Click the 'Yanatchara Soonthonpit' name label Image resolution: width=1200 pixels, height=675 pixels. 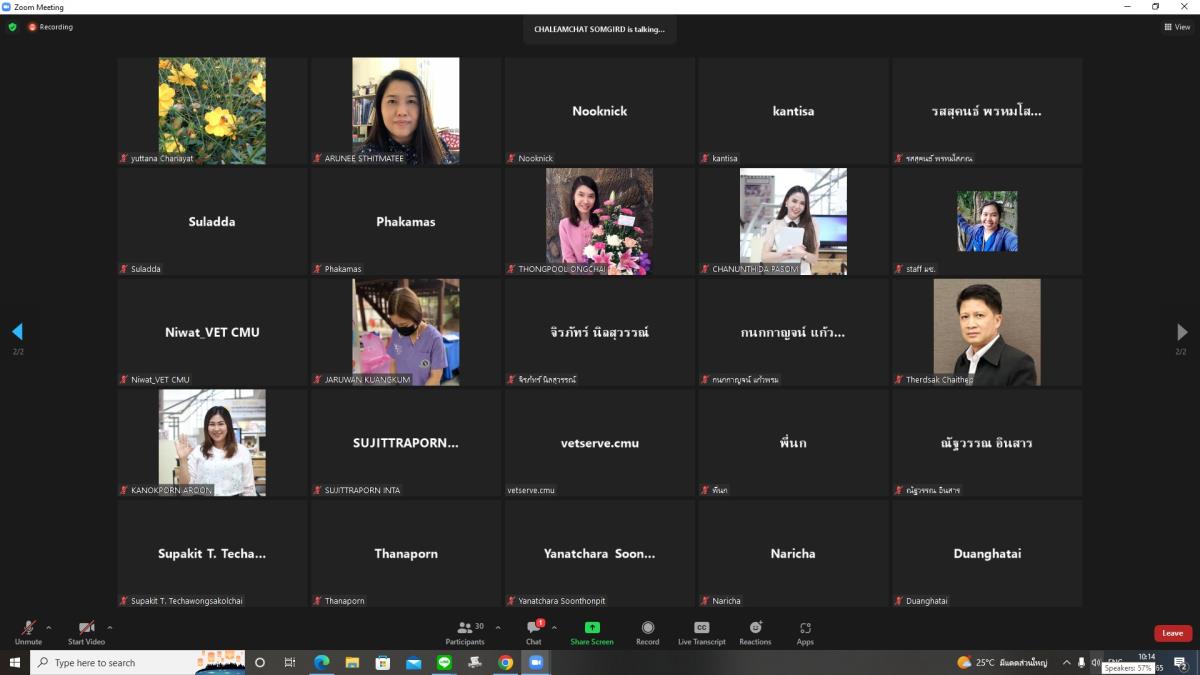(x=561, y=601)
